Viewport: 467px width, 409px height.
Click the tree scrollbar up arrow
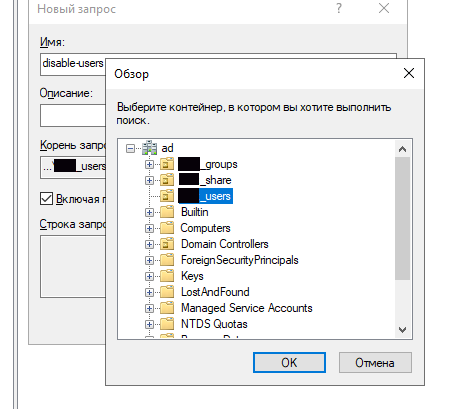tap(402, 149)
